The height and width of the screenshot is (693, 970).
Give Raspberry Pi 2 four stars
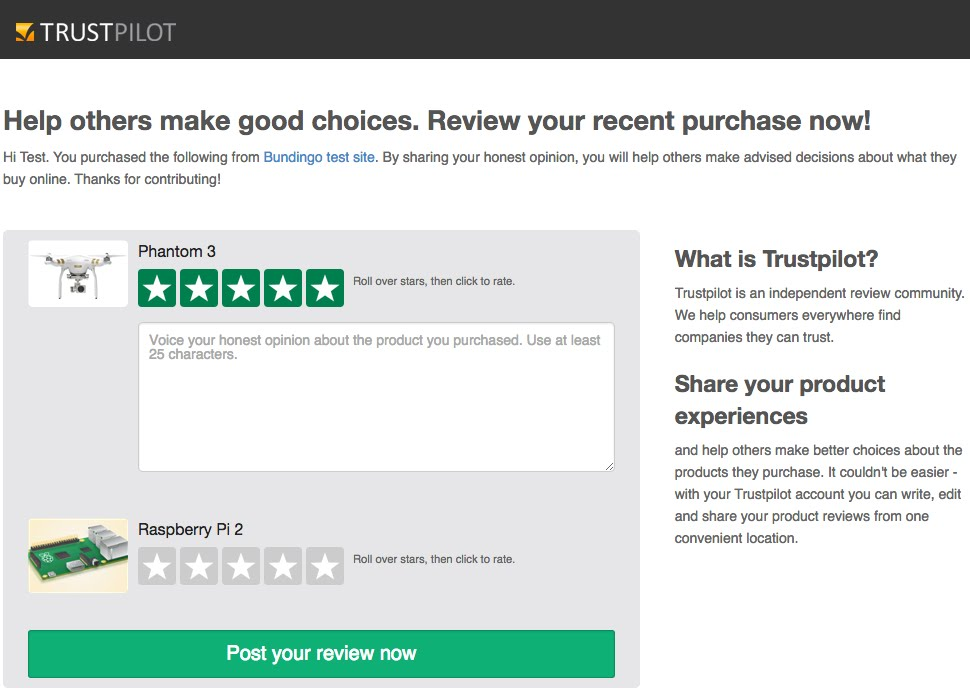point(283,566)
